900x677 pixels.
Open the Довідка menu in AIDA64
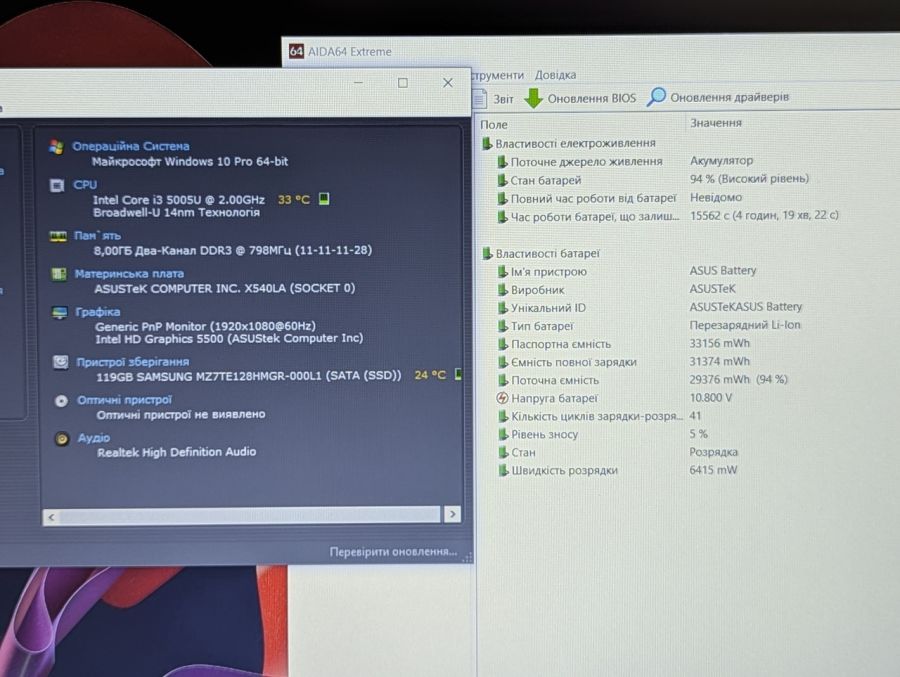555,75
